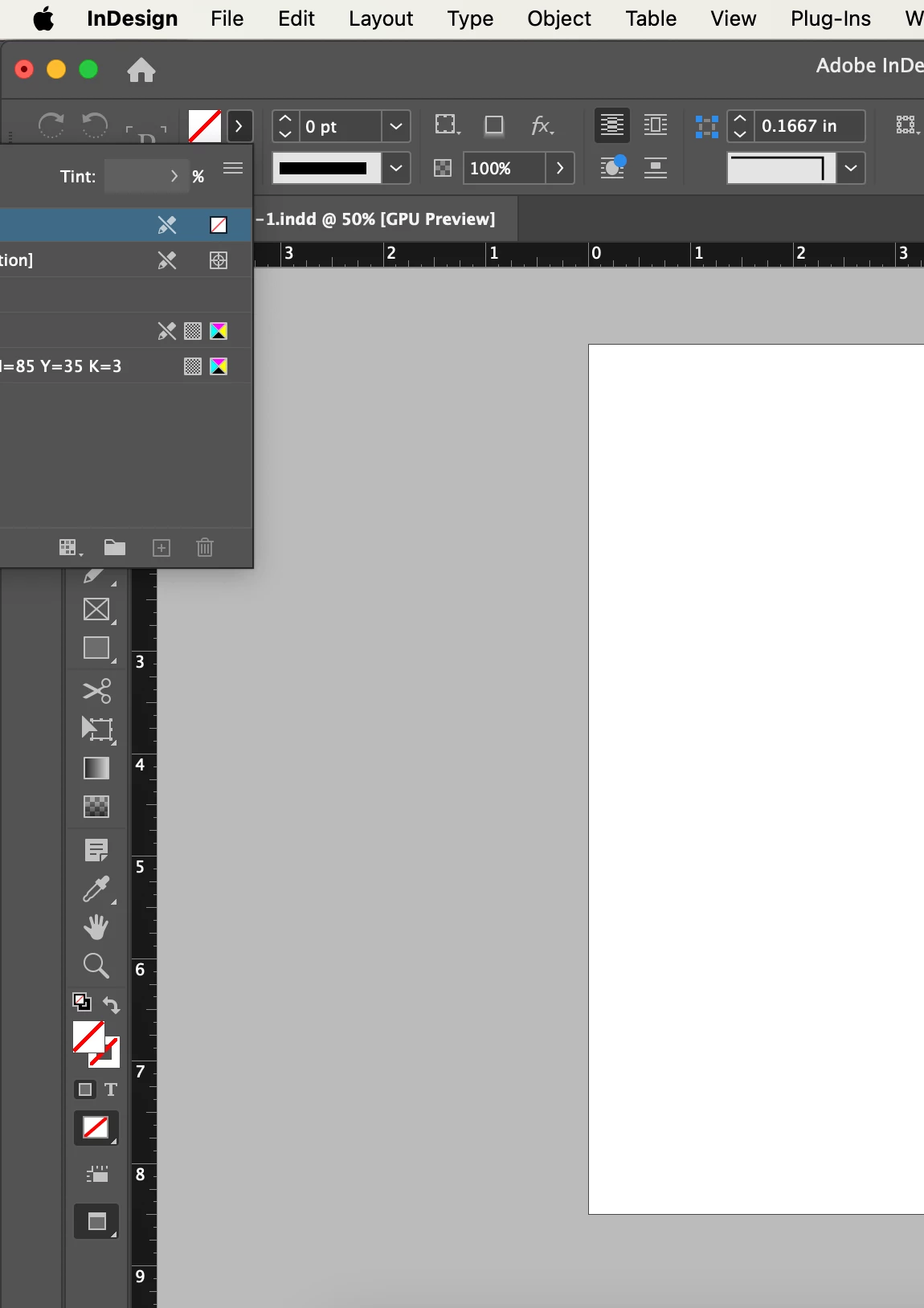Click the Delete Swatch trash icon
Viewport: 924px width, 1308px height.
[x=205, y=547]
